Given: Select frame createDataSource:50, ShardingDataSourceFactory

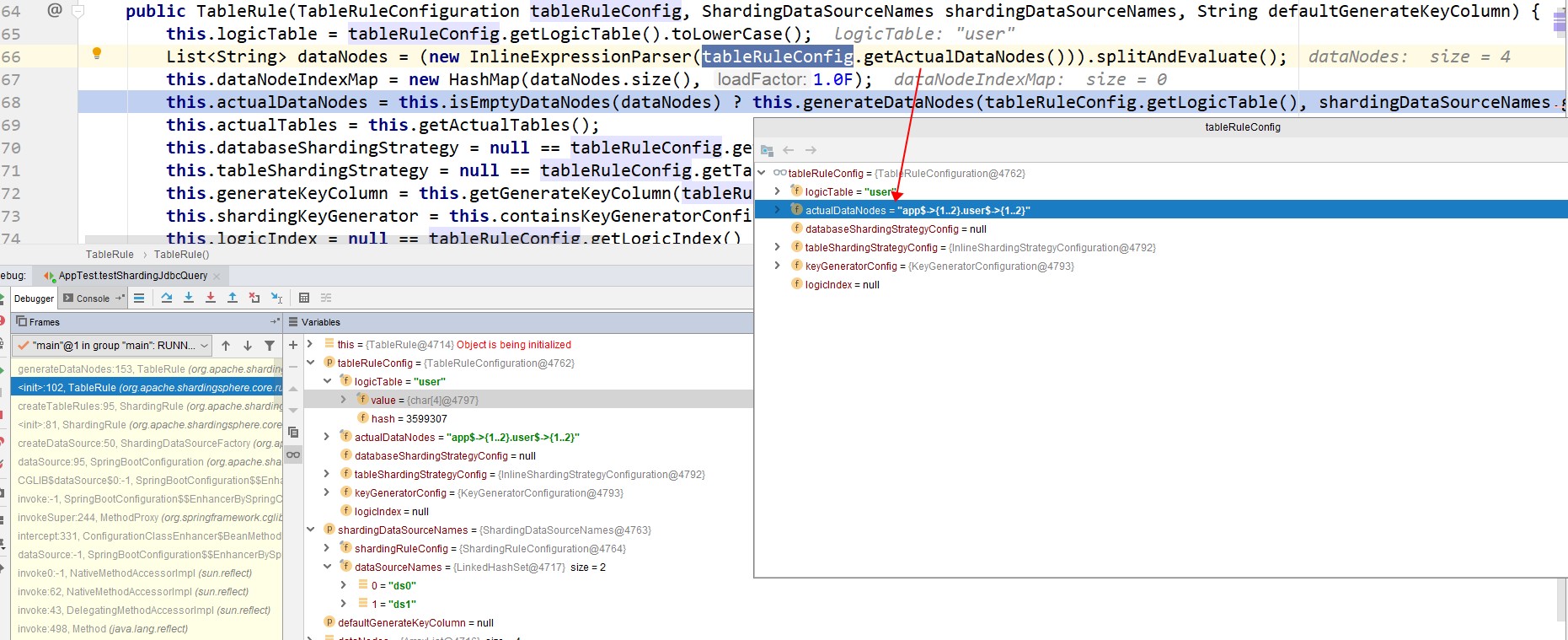Looking at the screenshot, I should pyautogui.click(x=147, y=444).
